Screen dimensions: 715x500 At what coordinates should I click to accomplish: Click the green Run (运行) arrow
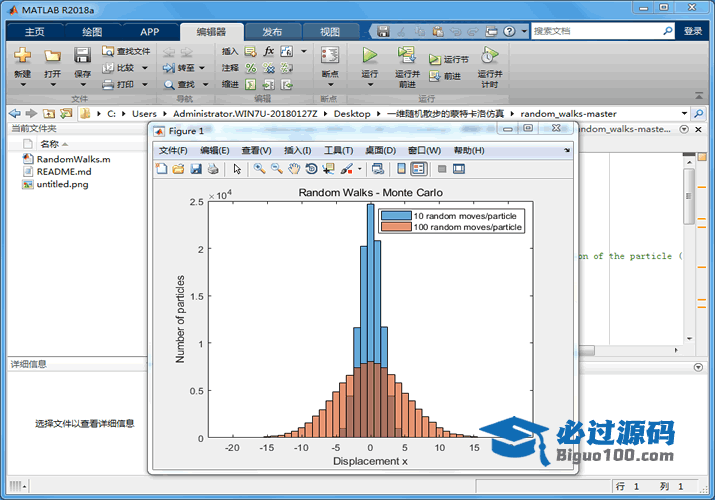[x=369, y=55]
